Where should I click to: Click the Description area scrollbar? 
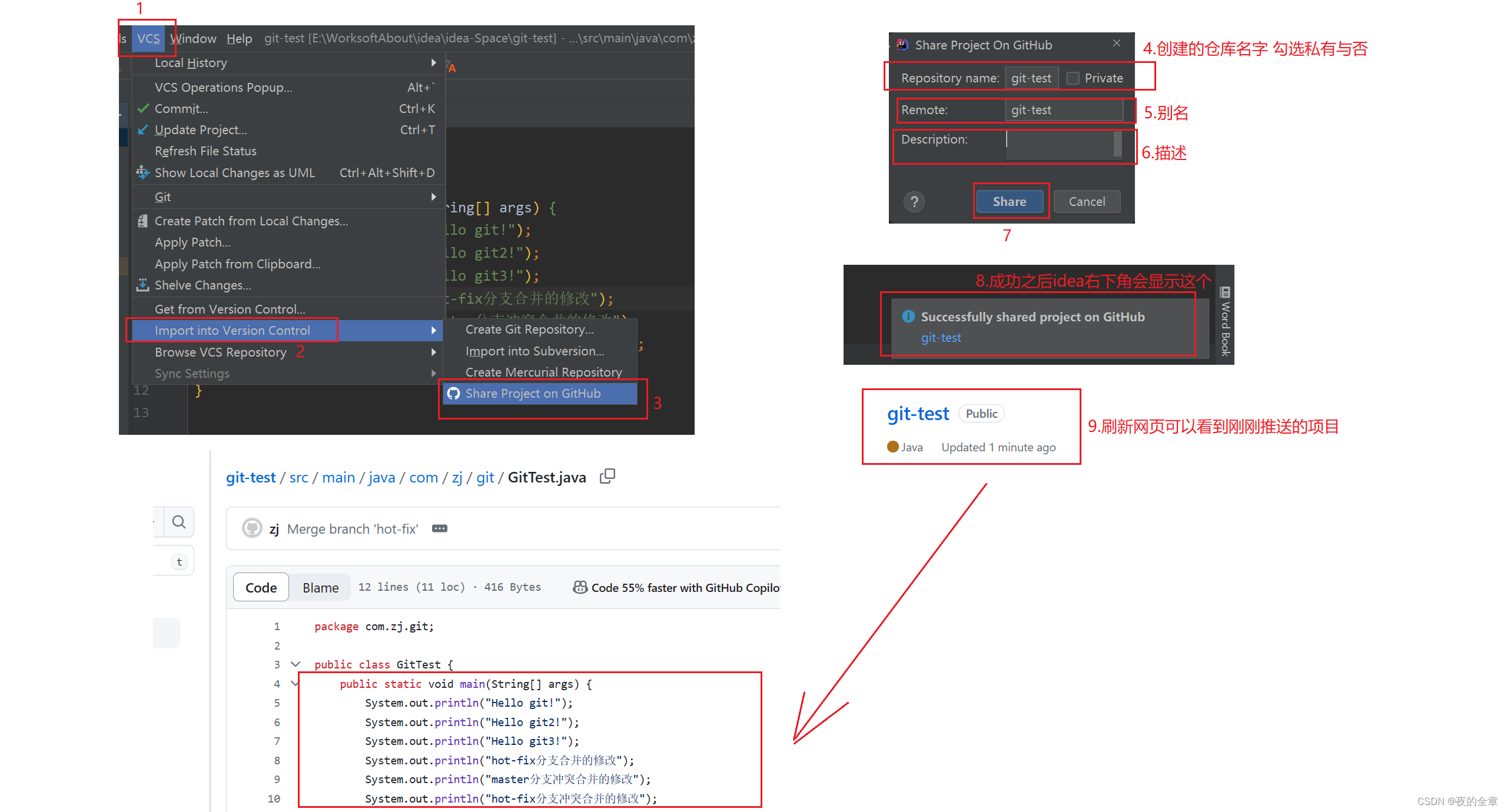1118,145
